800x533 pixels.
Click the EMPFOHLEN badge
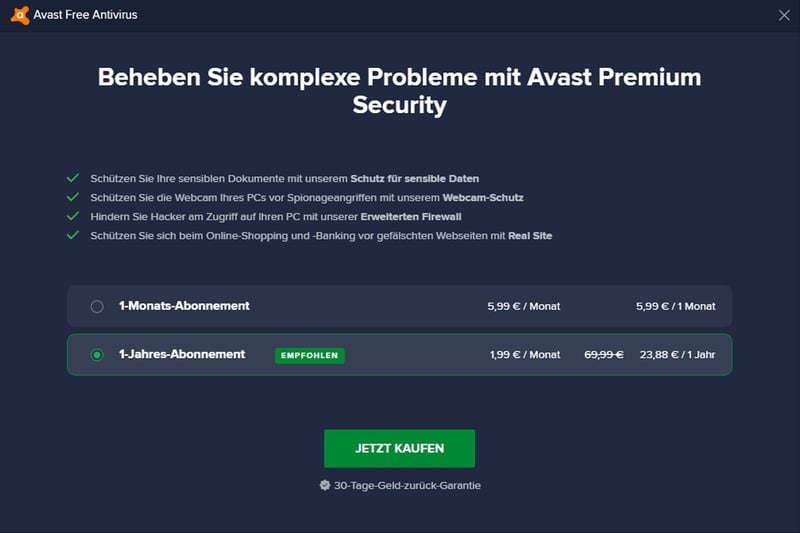(310, 356)
